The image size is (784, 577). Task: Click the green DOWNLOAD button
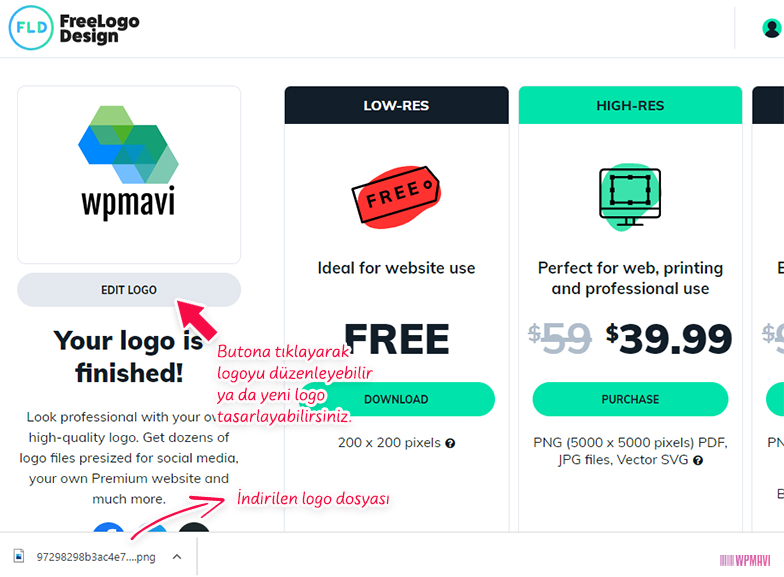pos(396,399)
